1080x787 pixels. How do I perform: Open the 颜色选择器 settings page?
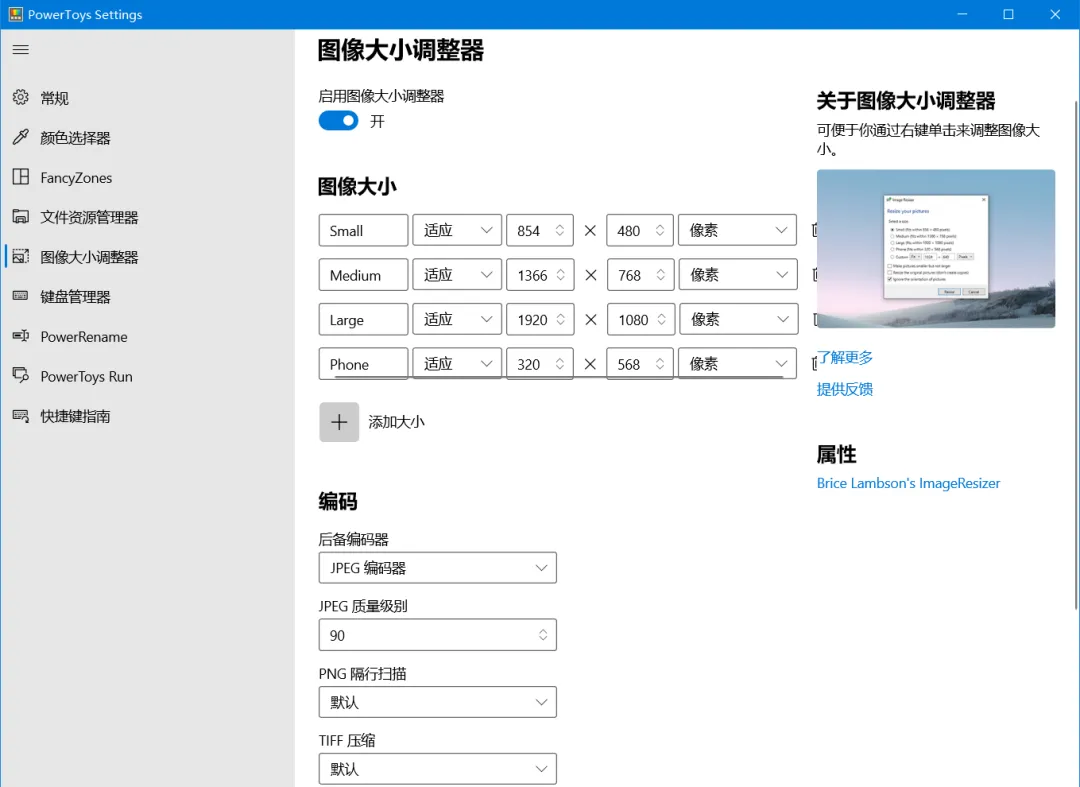point(75,138)
